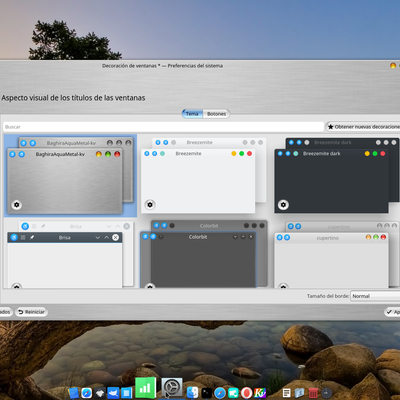Click the Reiniciar button
Viewport: 400px width, 400px height.
point(31,312)
